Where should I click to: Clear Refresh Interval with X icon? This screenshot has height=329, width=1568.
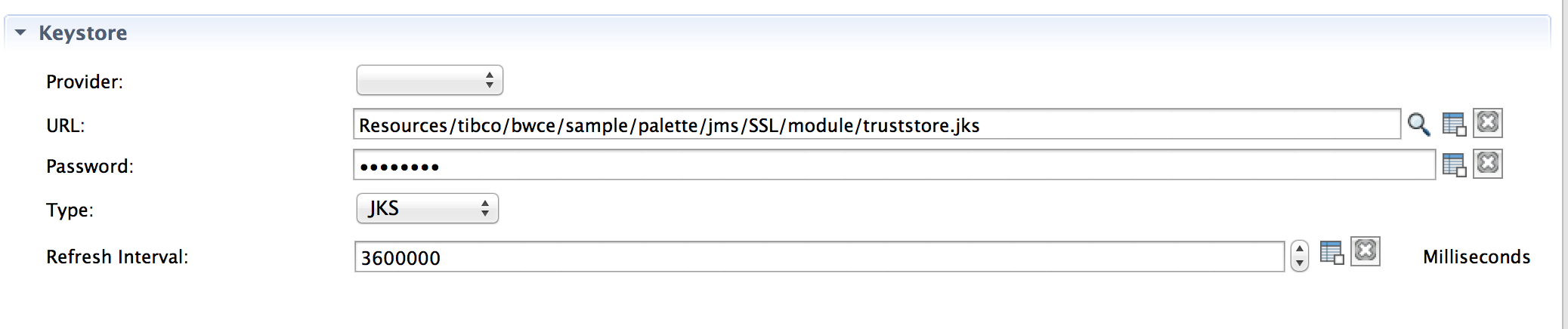1365,251
